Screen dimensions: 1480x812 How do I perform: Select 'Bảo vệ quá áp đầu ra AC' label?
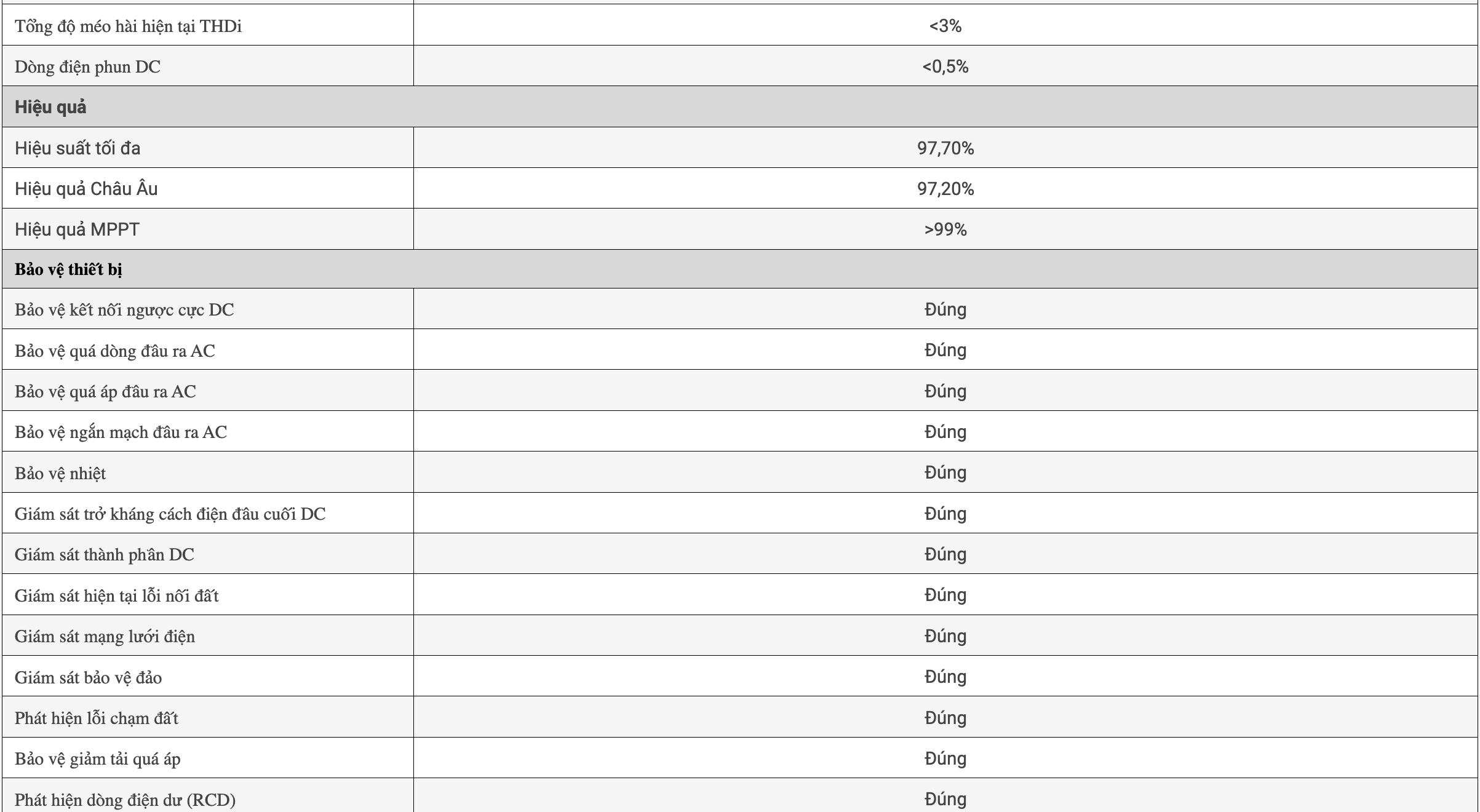[x=105, y=391]
